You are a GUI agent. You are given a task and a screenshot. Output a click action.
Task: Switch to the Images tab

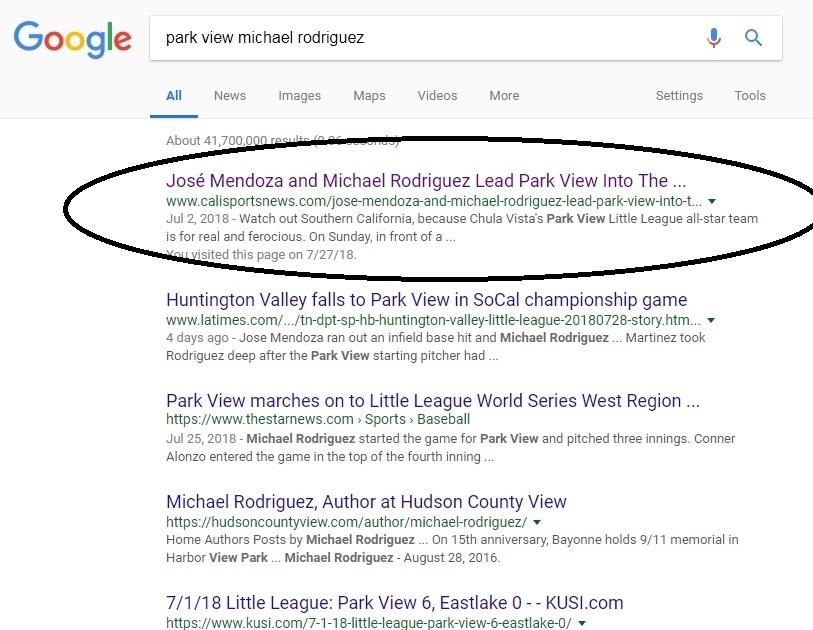300,96
